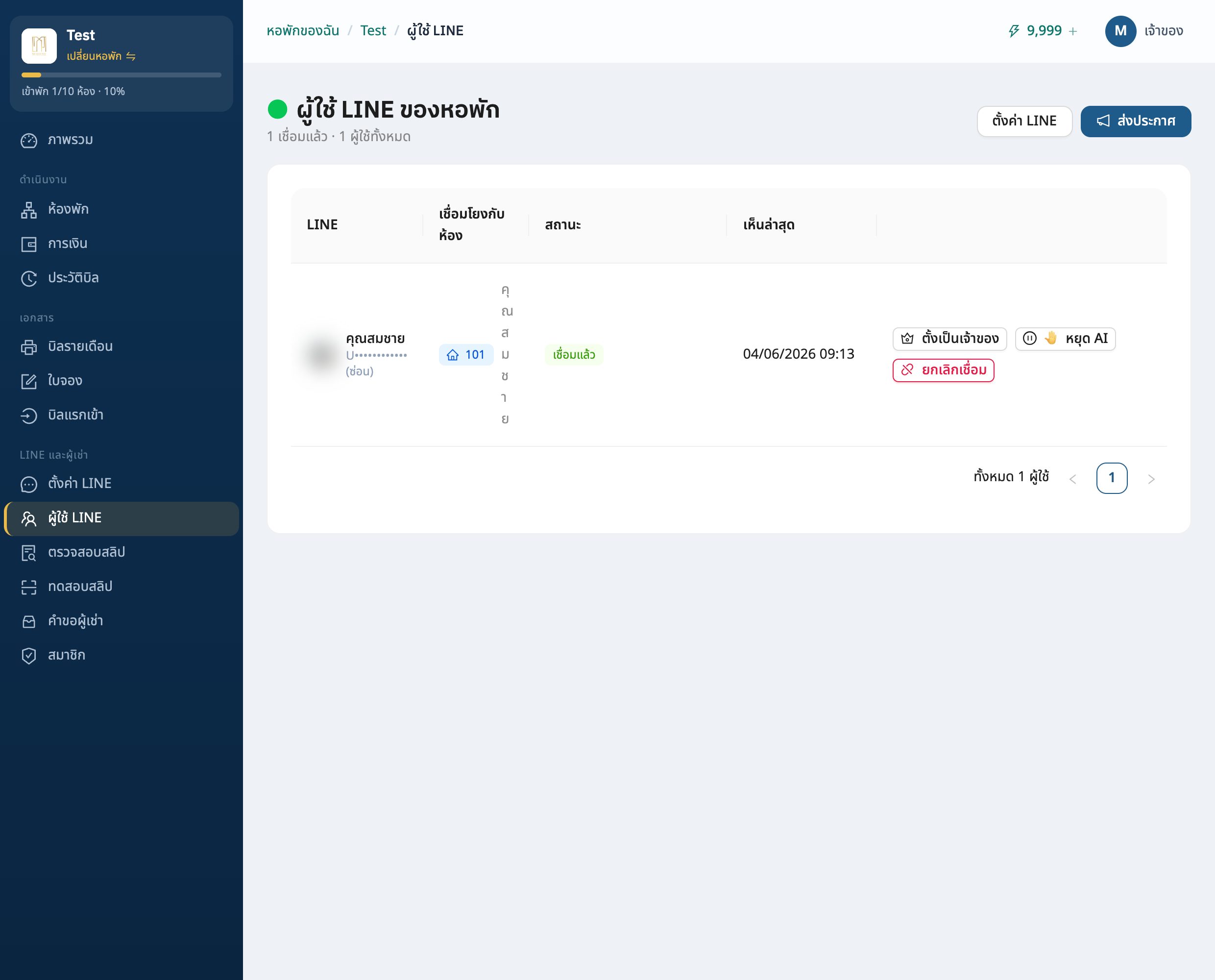Screen dimensions: 1215x980
Task: Open การเงิน finance wallet icon
Action: (x=29, y=244)
